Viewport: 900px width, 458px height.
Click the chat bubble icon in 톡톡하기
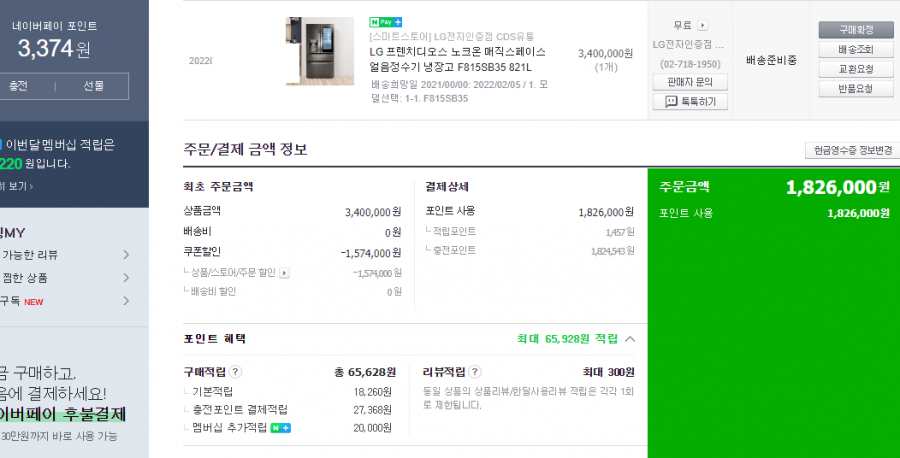[671, 102]
